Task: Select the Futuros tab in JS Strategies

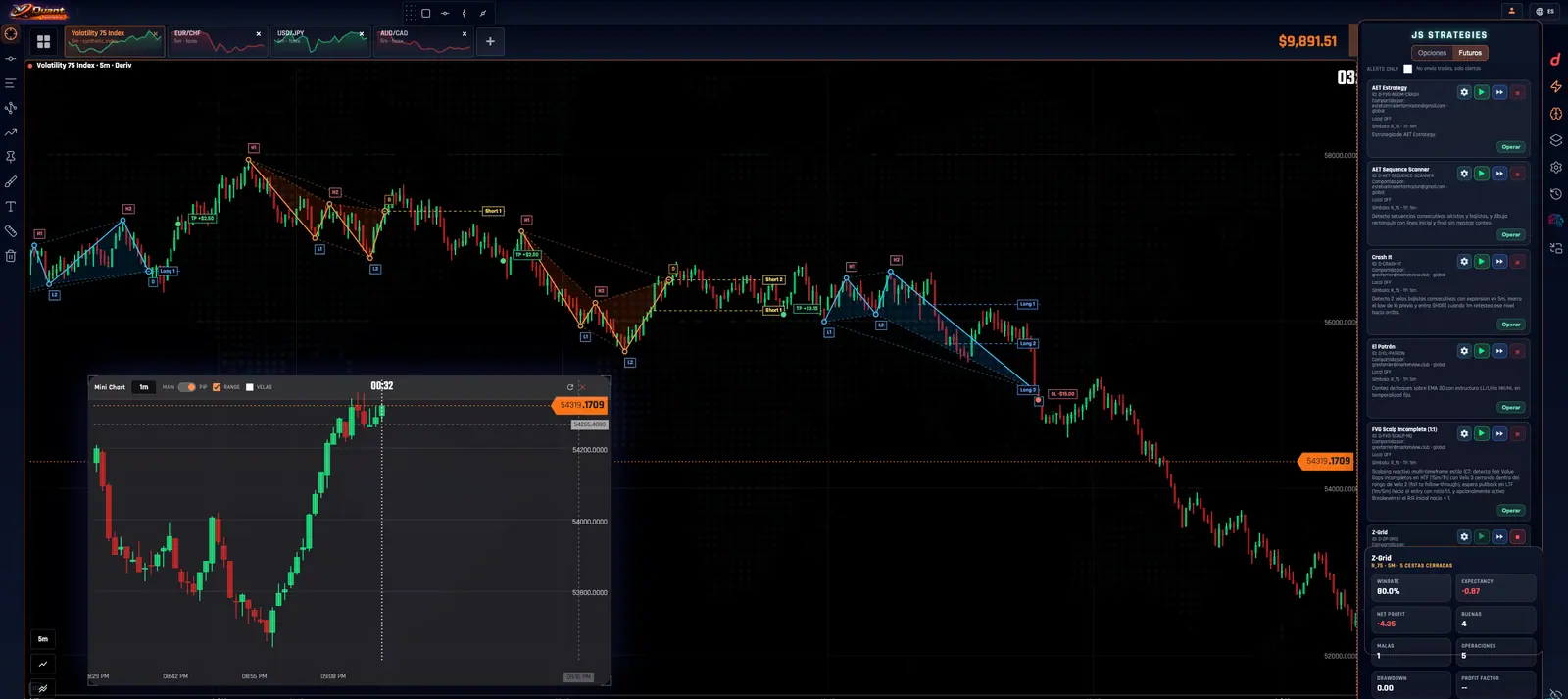Action: (1470, 53)
